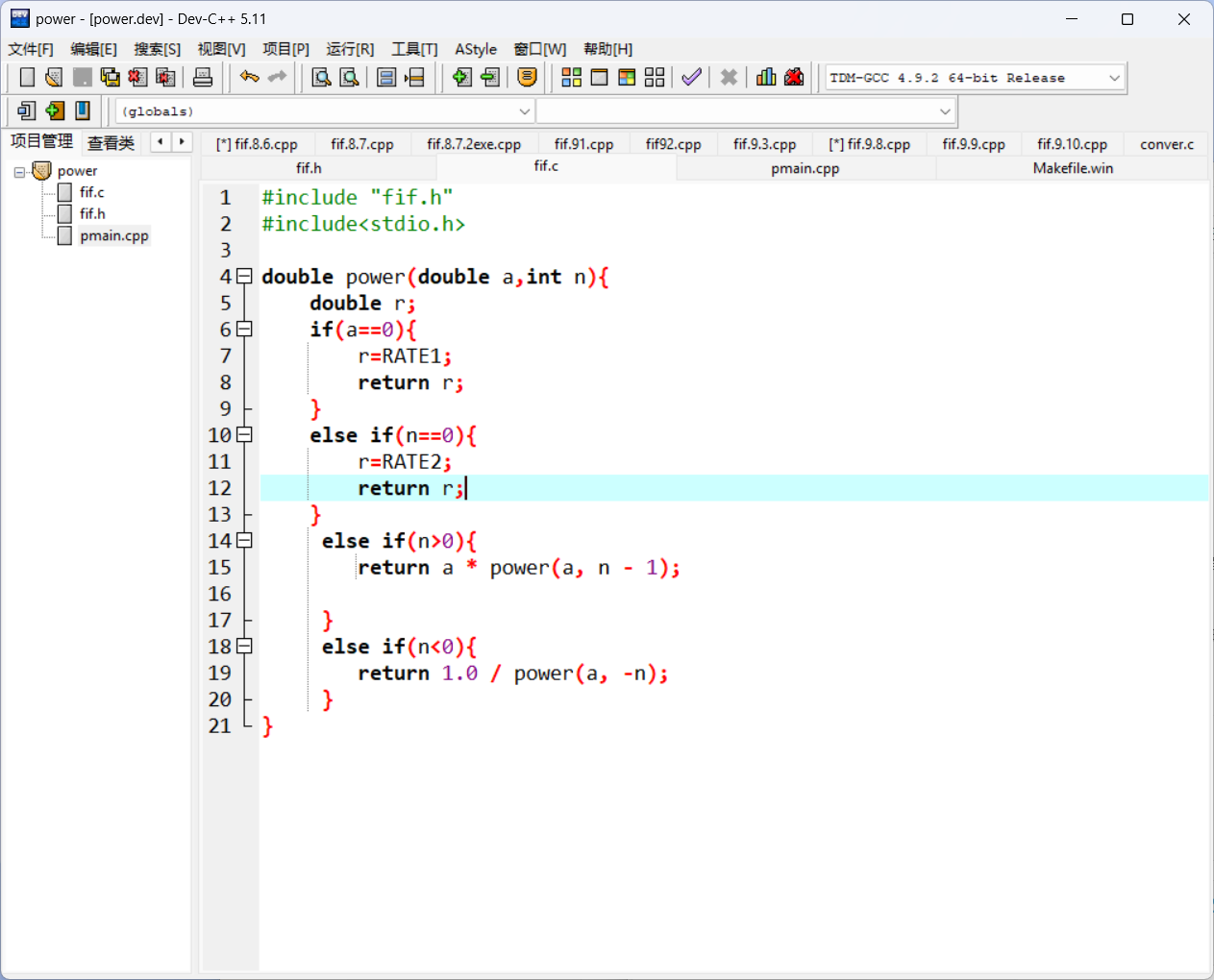Open the 视图[V] menu
This screenshot has width=1214, height=980.
click(221, 49)
